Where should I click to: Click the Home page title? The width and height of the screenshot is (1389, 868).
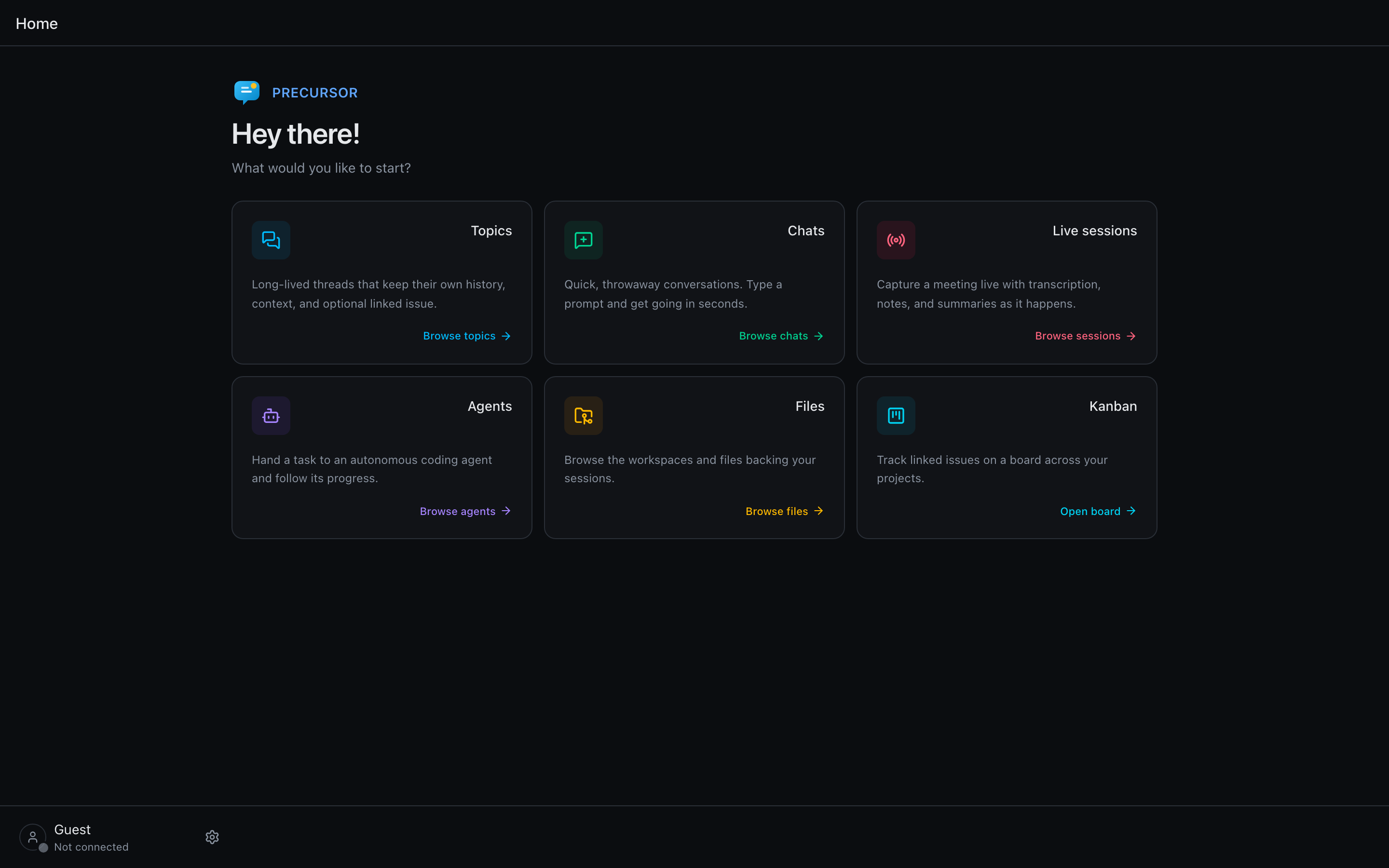coord(37,24)
